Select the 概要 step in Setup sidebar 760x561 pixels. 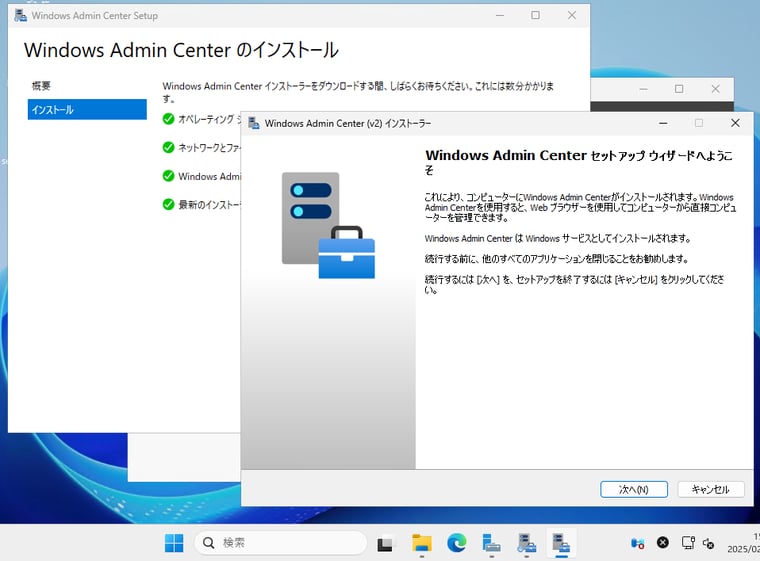pos(41,86)
